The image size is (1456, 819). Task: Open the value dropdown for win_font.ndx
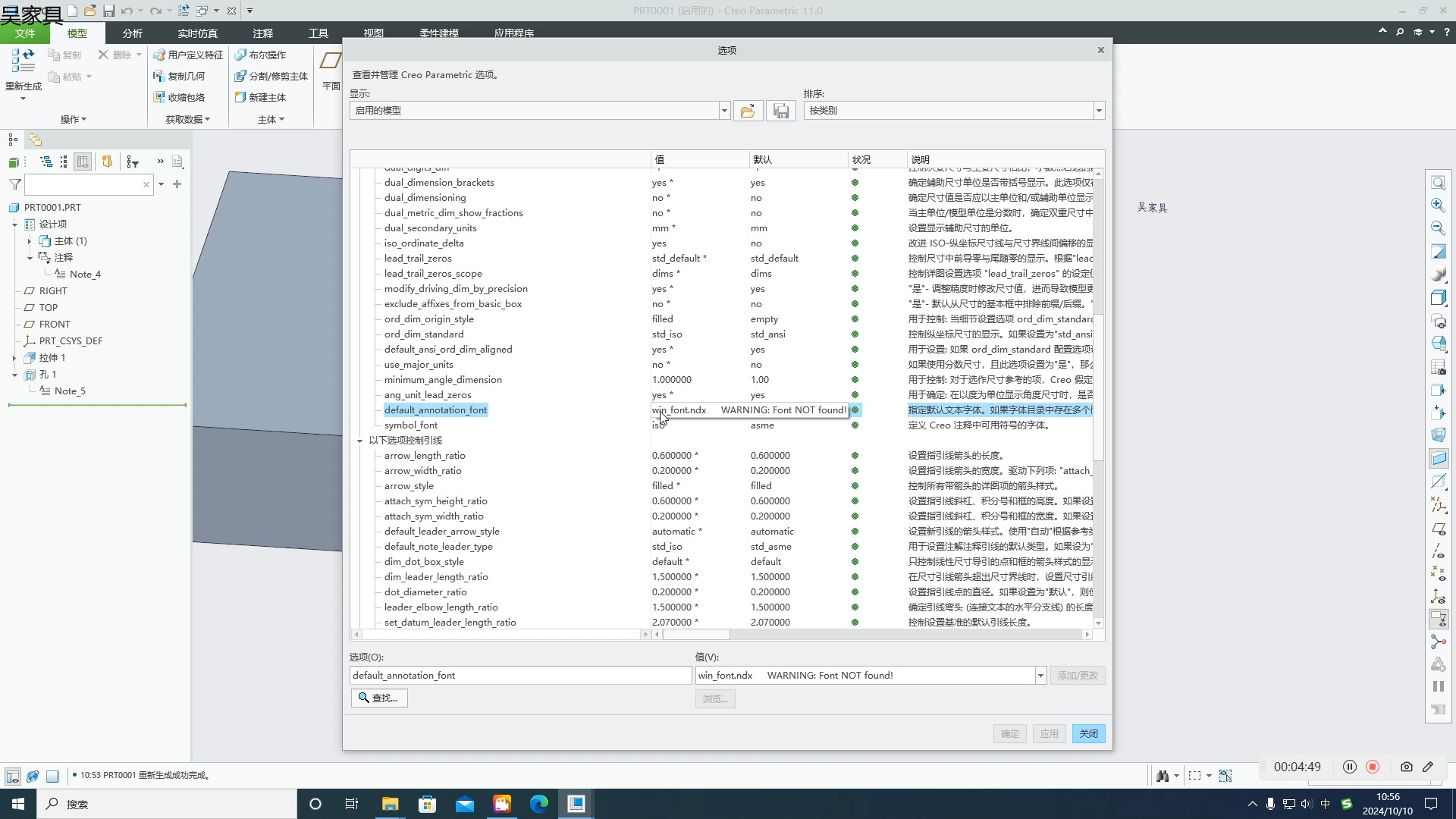(x=1040, y=676)
